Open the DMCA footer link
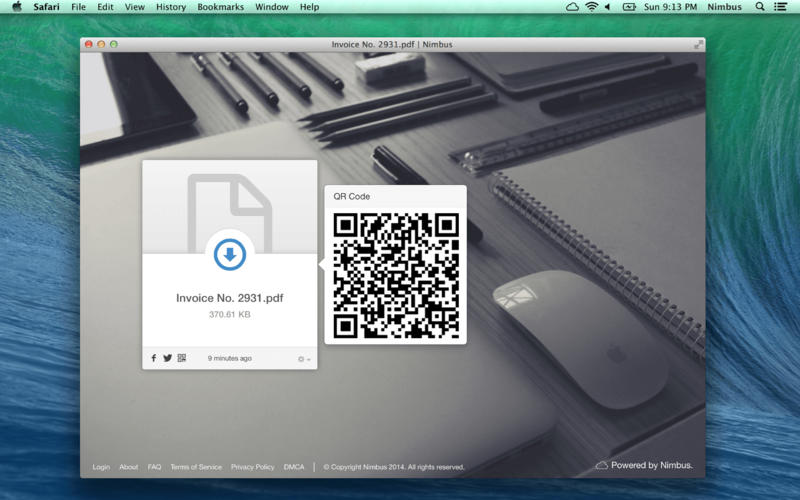 pos(294,467)
